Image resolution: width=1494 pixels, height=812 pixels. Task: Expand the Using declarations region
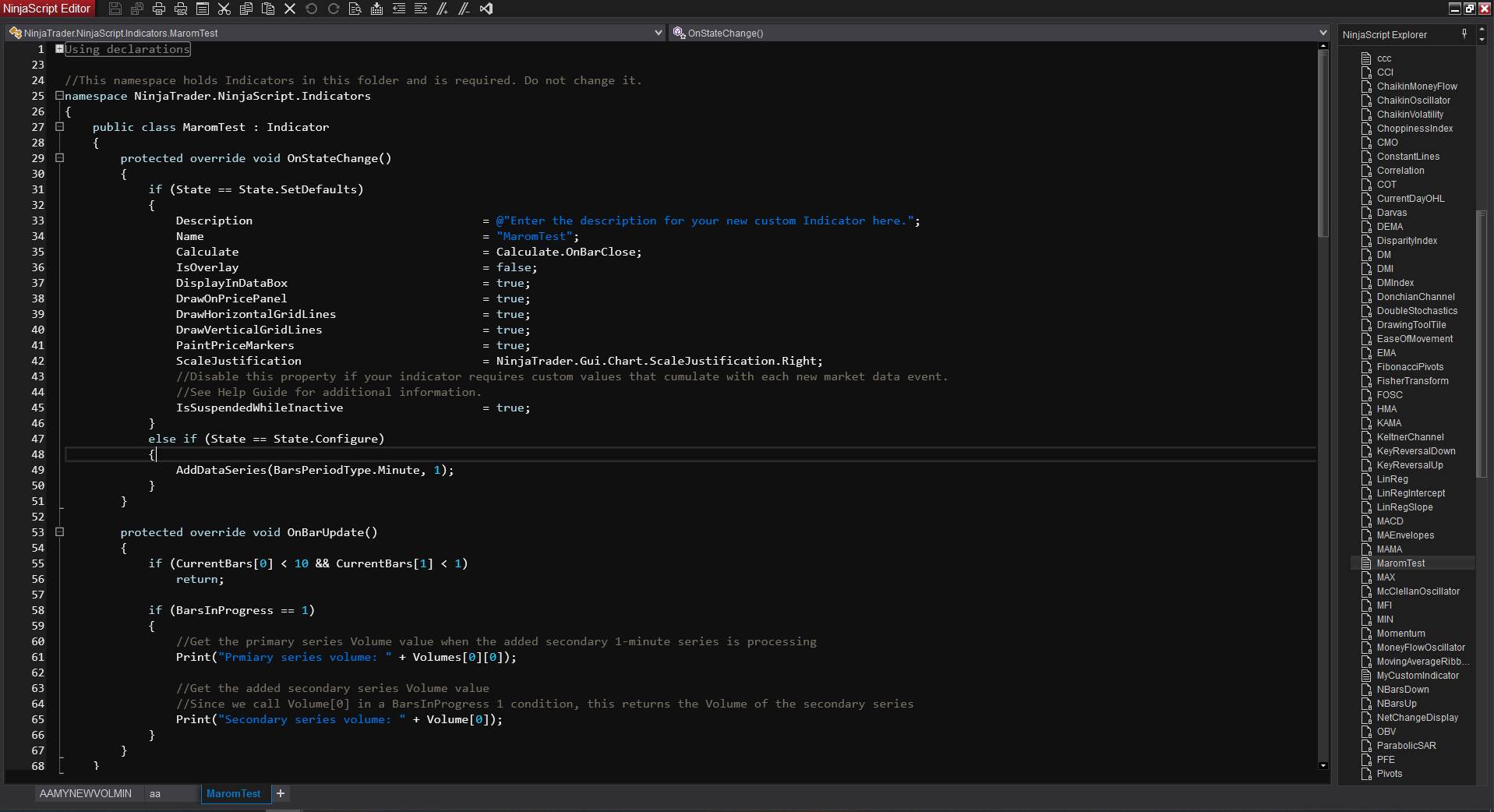pyautogui.click(x=59, y=49)
